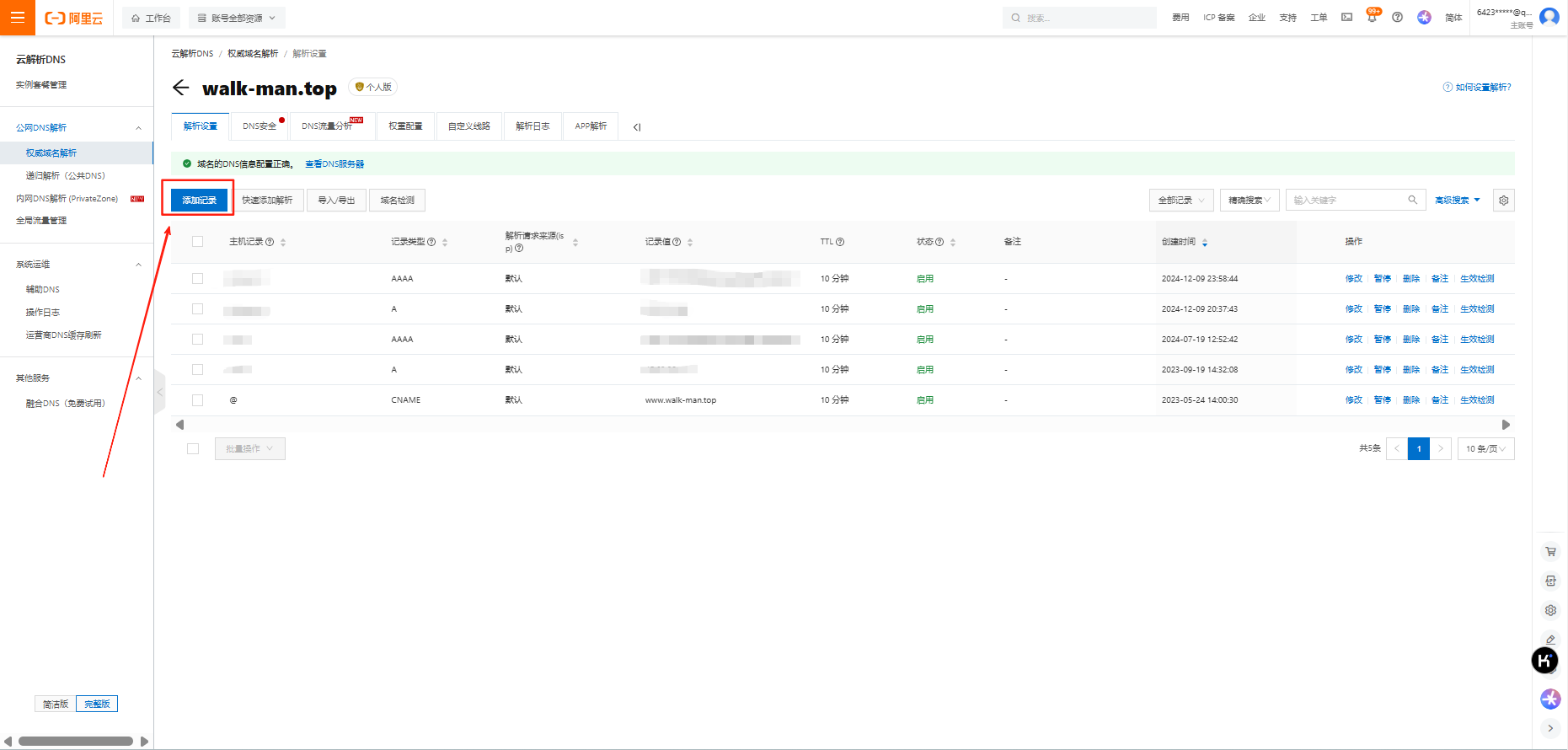Viewport: 1568px width, 750px height.
Task: Open the hamburger menu in top-left corner
Action: [17, 18]
